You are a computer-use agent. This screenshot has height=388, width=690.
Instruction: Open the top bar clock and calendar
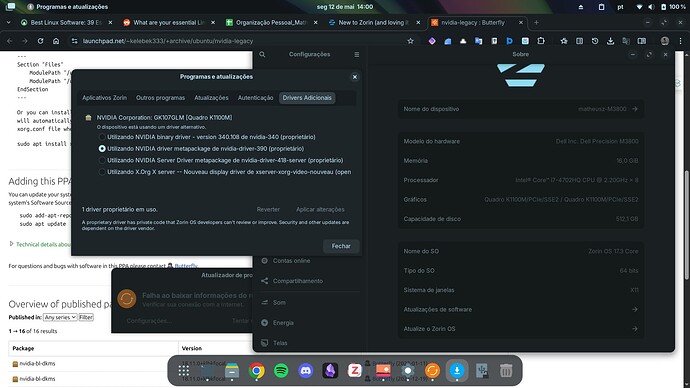(345, 7)
